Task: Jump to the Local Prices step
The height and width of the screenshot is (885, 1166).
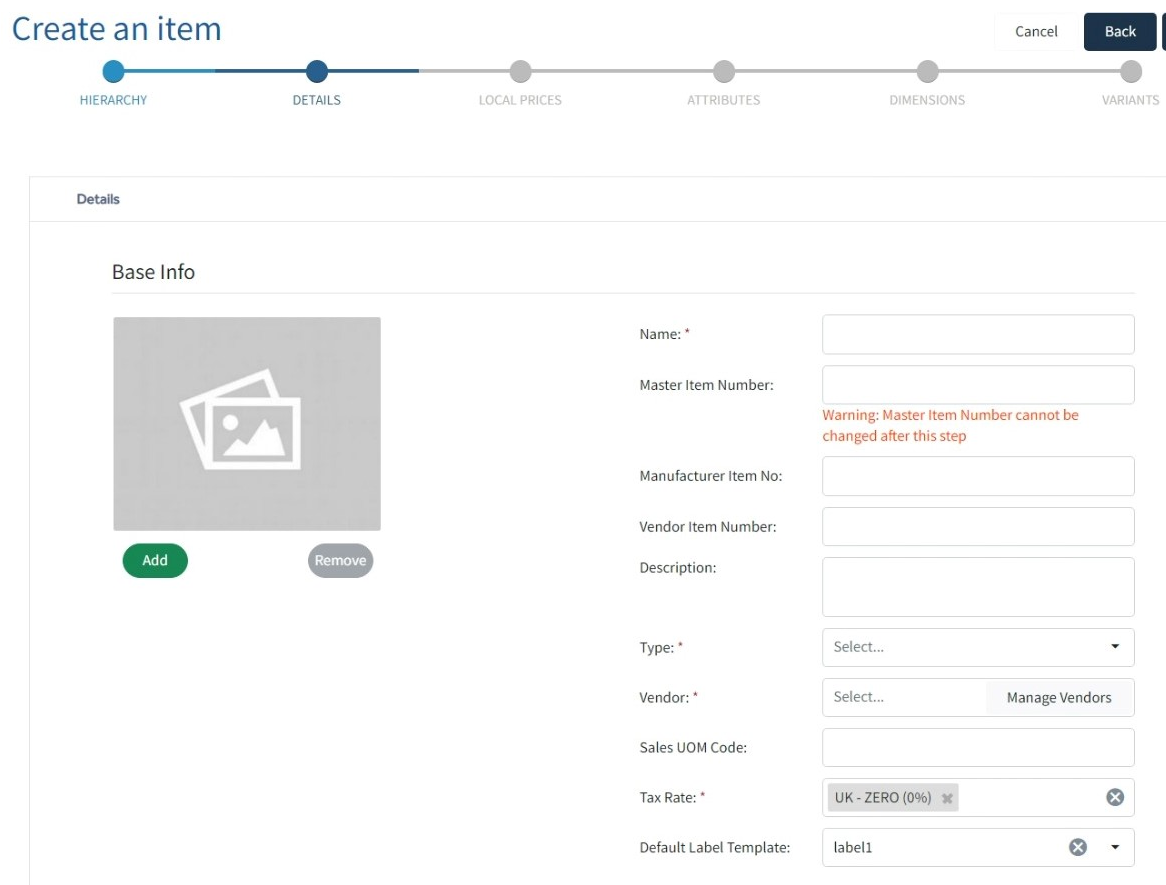Action: click(521, 71)
